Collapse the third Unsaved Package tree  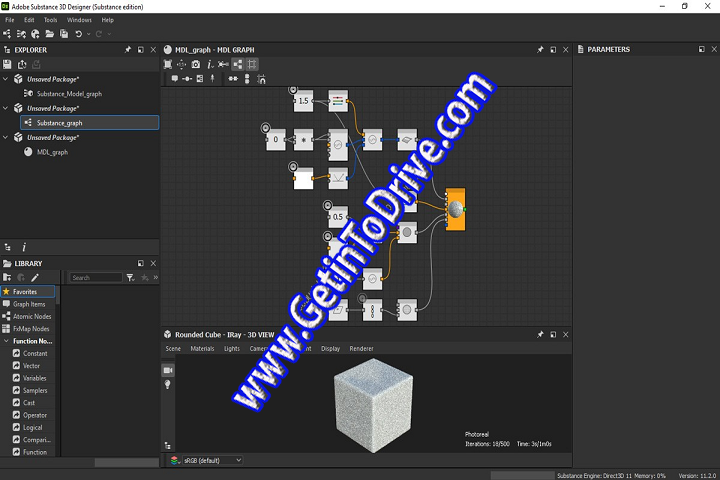point(6,137)
